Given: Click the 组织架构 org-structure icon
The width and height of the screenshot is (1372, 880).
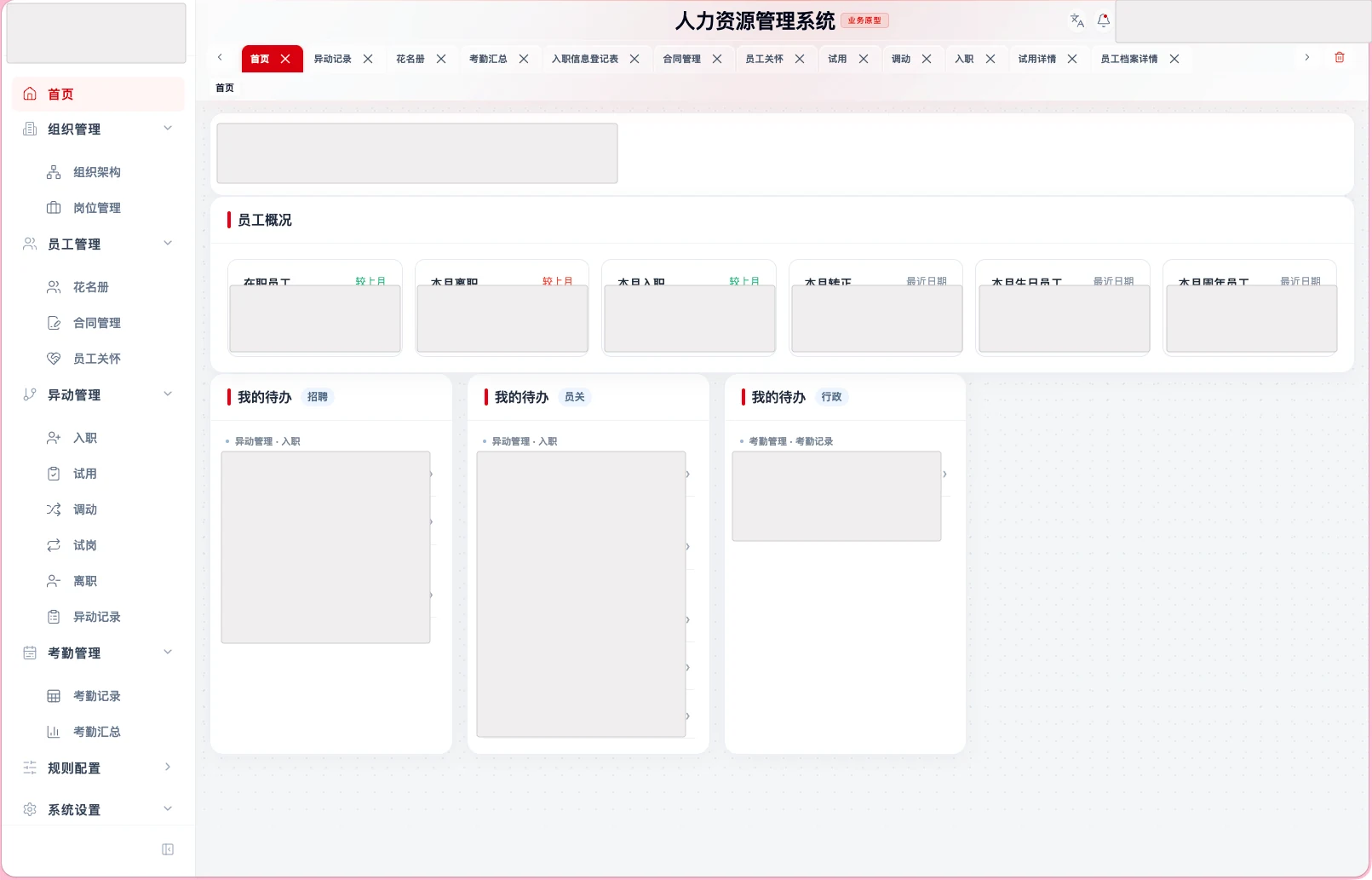Looking at the screenshot, I should tap(54, 172).
